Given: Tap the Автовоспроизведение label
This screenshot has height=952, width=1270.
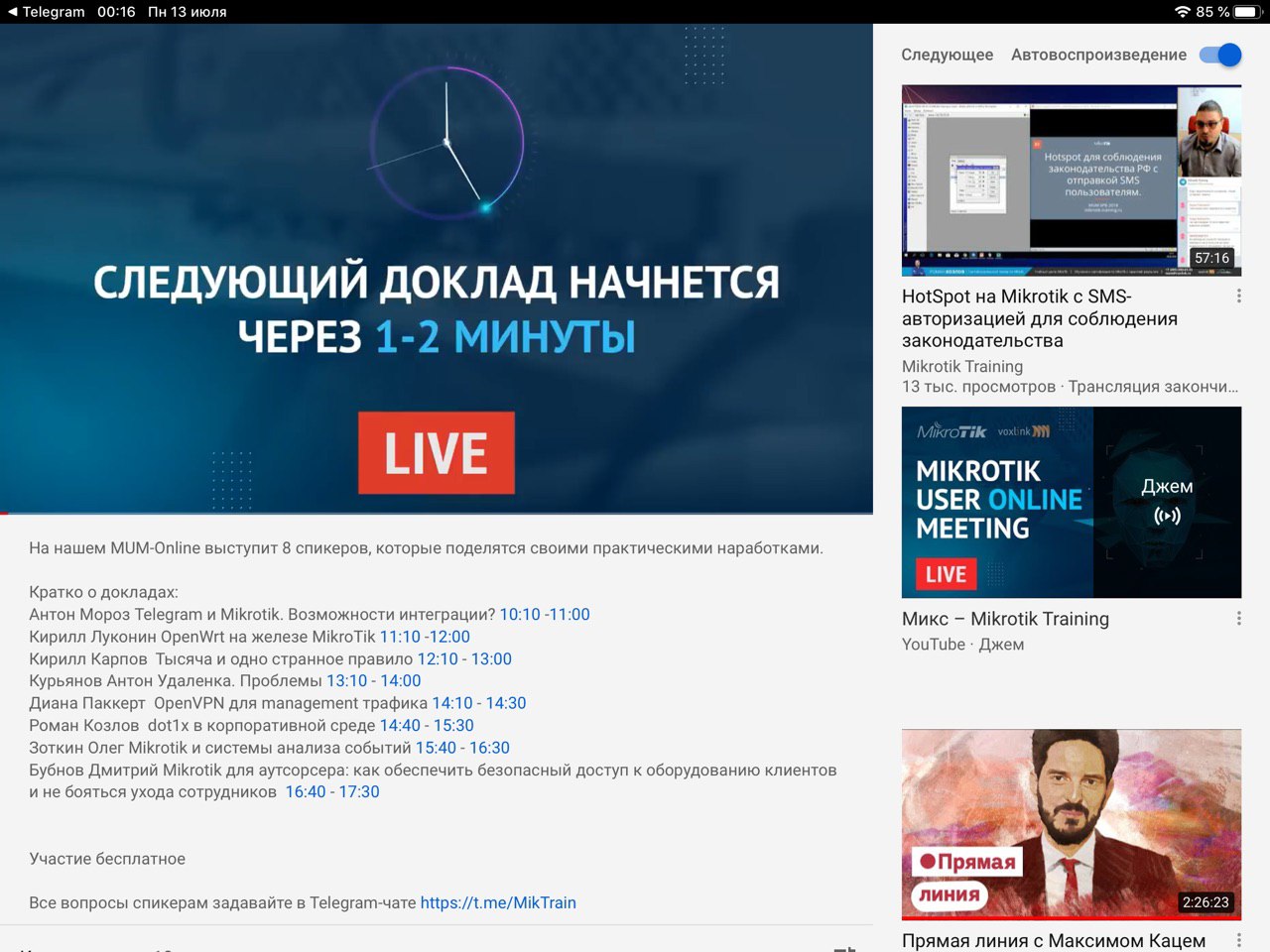Looking at the screenshot, I should click(1098, 55).
